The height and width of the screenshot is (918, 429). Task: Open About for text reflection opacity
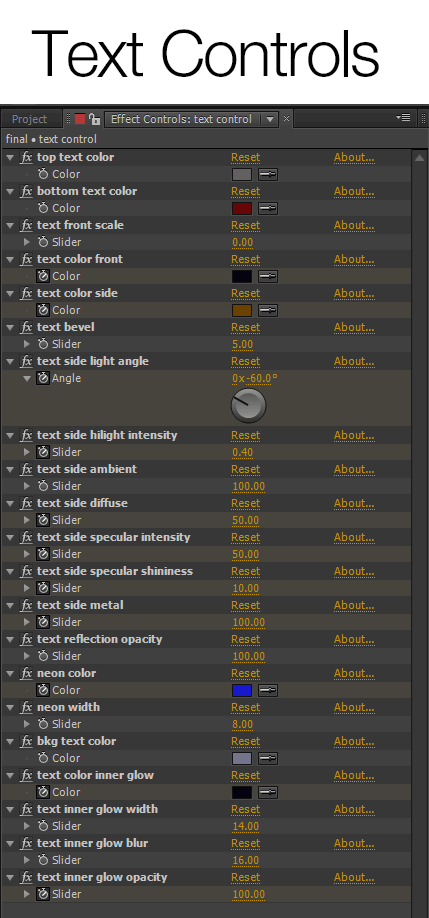click(354, 639)
